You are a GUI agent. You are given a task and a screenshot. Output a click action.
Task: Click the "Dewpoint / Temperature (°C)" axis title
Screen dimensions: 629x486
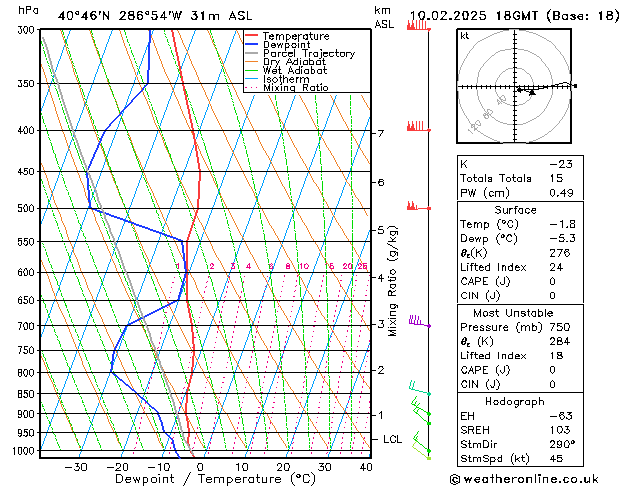pyautogui.click(x=215, y=479)
